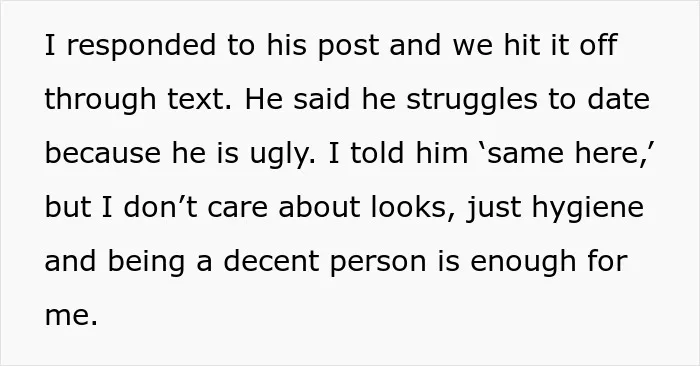Click the word 'about' in fourth line
This screenshot has height=366, width=700.
(x=319, y=207)
